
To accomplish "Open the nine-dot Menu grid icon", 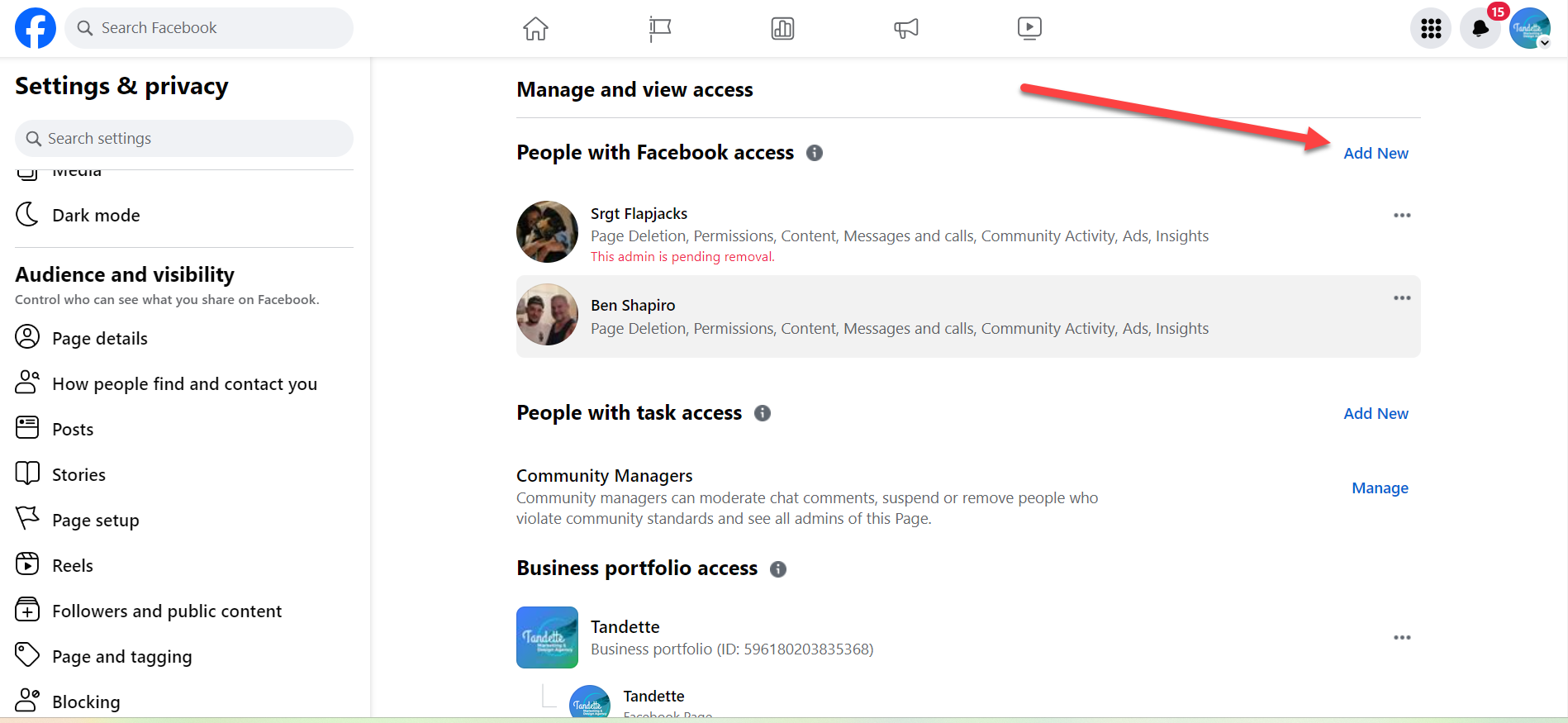I will (1431, 28).
